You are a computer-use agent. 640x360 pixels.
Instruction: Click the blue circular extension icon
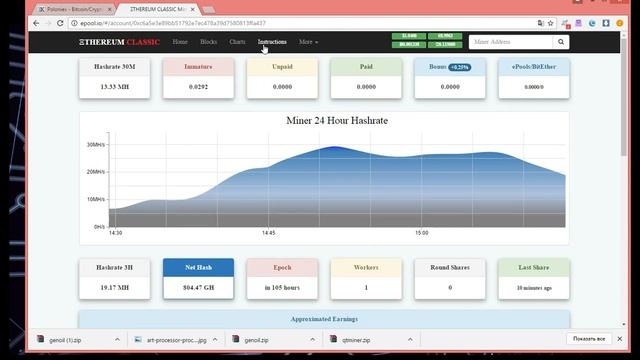click(x=592, y=23)
